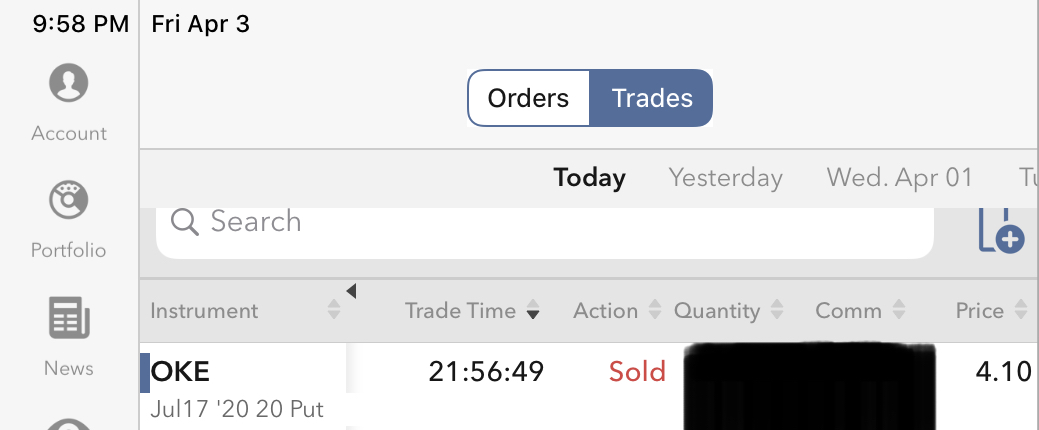Open the News sidebar icon
The image size is (1039, 430).
click(x=69, y=319)
